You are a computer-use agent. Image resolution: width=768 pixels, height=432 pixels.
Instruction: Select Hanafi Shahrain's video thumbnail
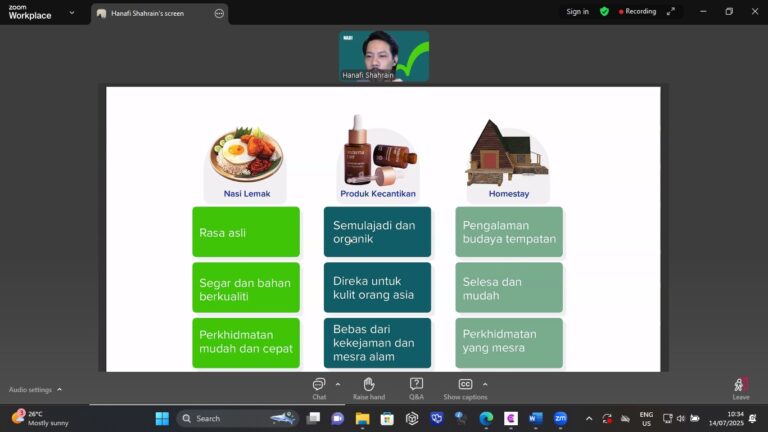click(x=383, y=55)
